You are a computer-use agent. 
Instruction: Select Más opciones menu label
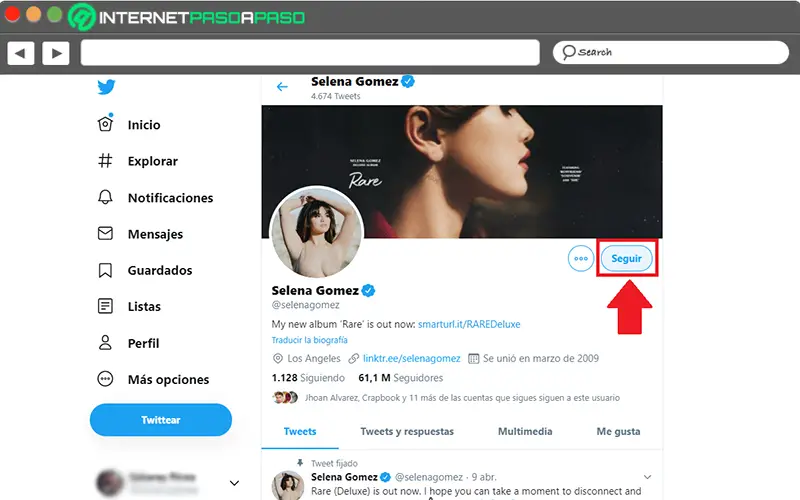click(x=168, y=380)
